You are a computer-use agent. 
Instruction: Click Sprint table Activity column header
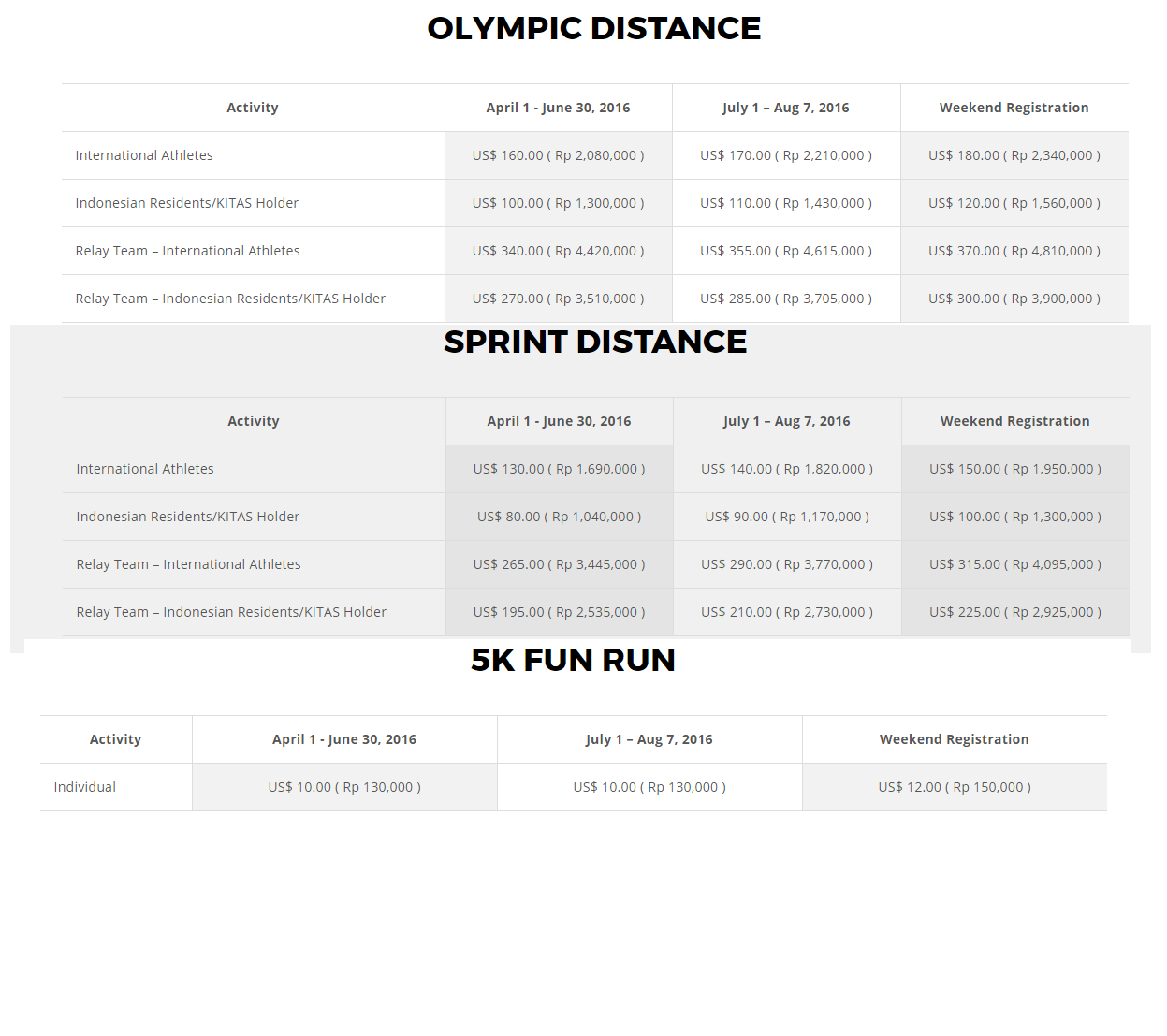(254, 421)
